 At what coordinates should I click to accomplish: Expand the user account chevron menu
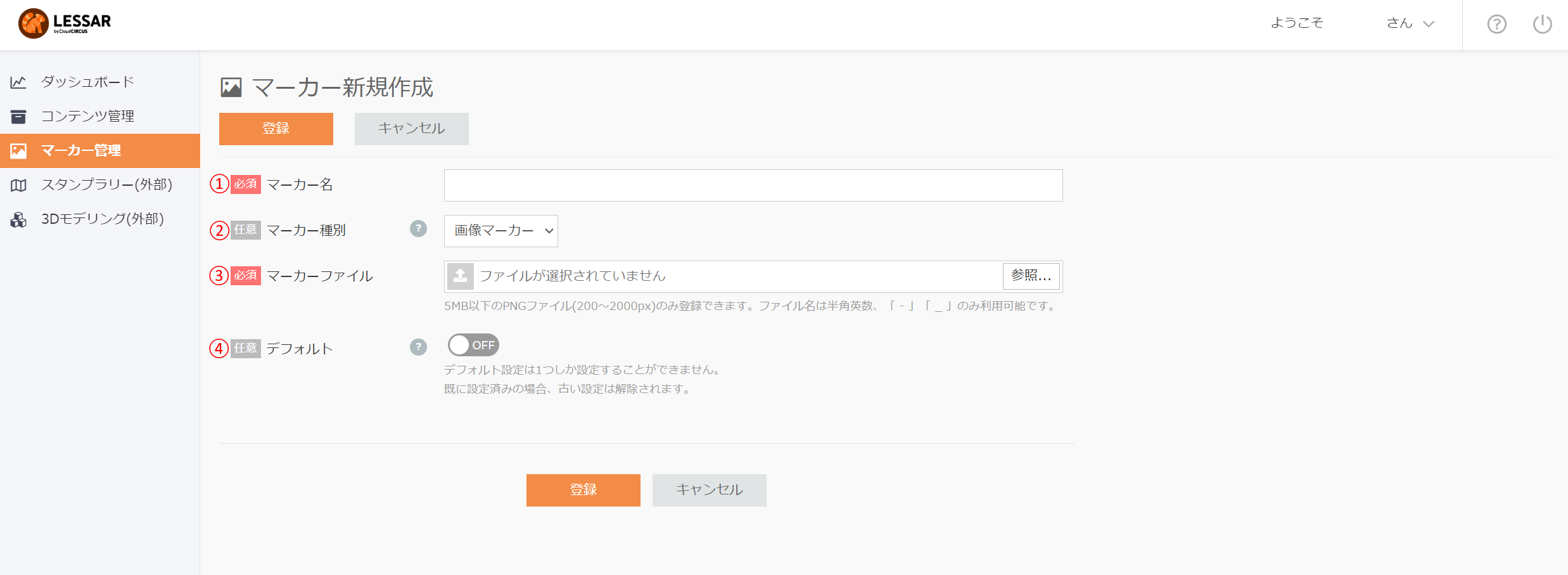tap(1428, 24)
